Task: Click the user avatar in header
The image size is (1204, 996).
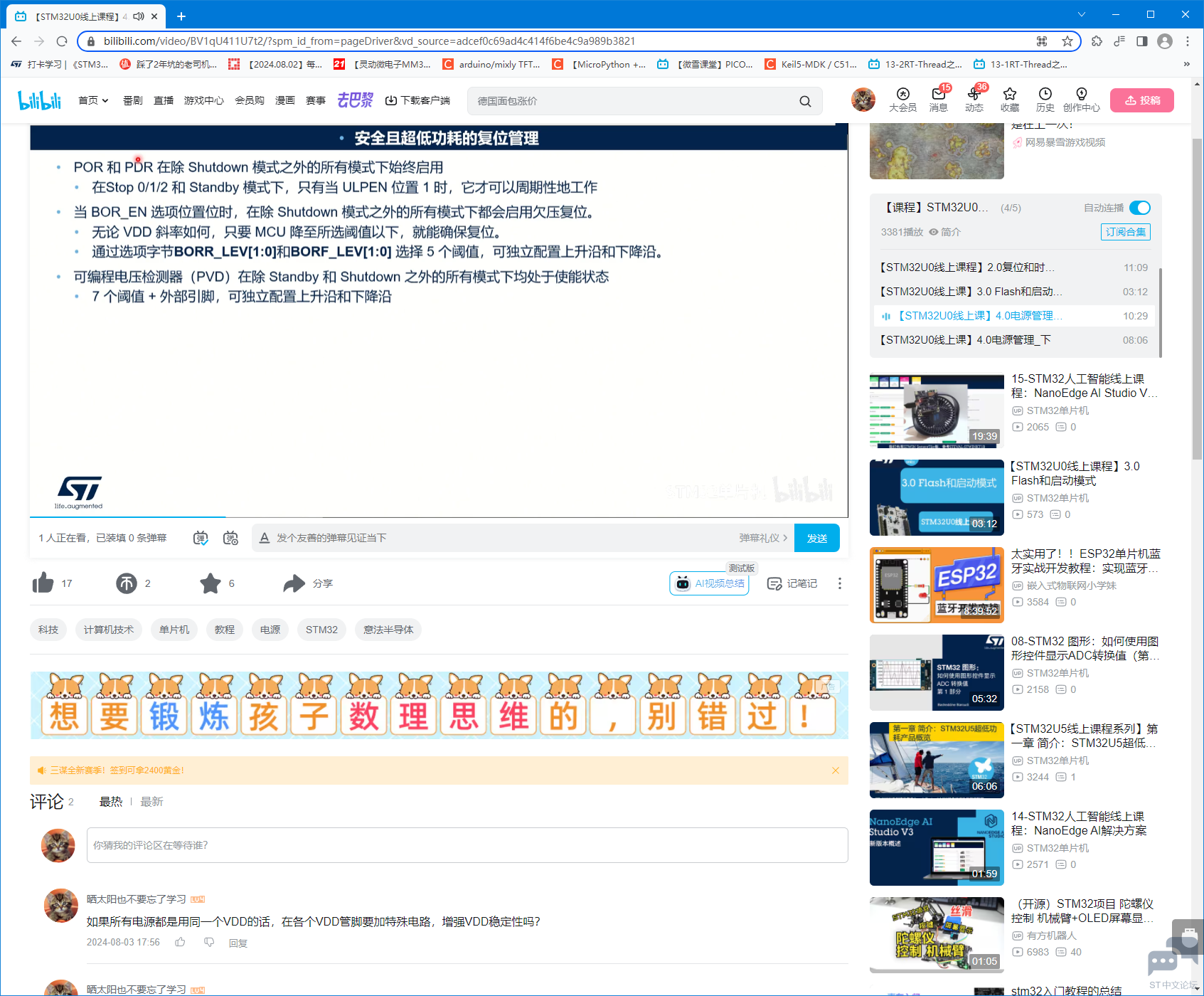Action: 863,100
